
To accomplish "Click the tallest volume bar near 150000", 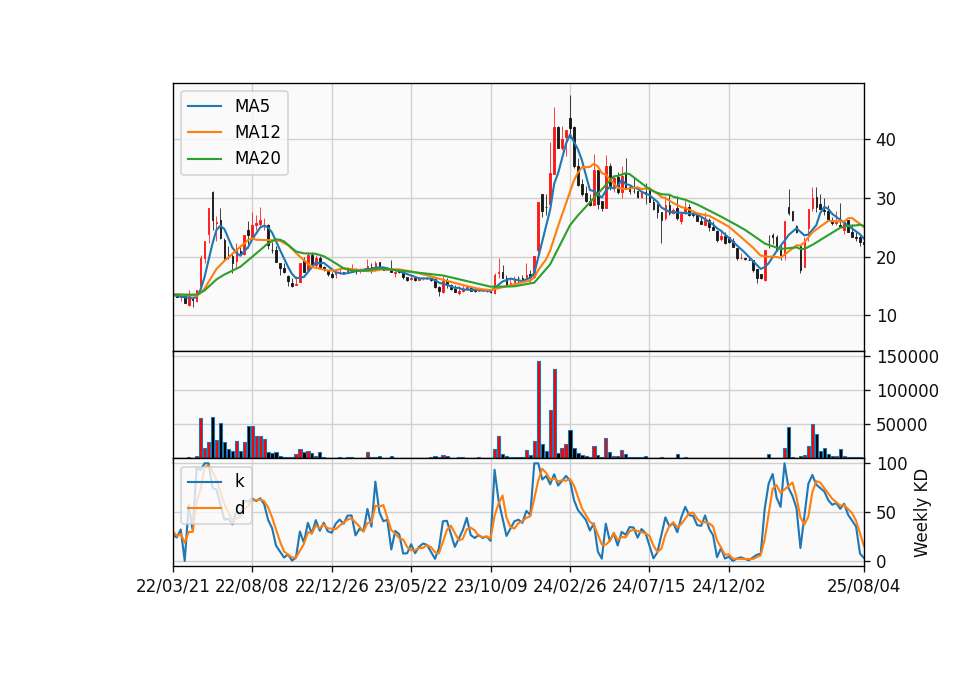I will point(539,410).
